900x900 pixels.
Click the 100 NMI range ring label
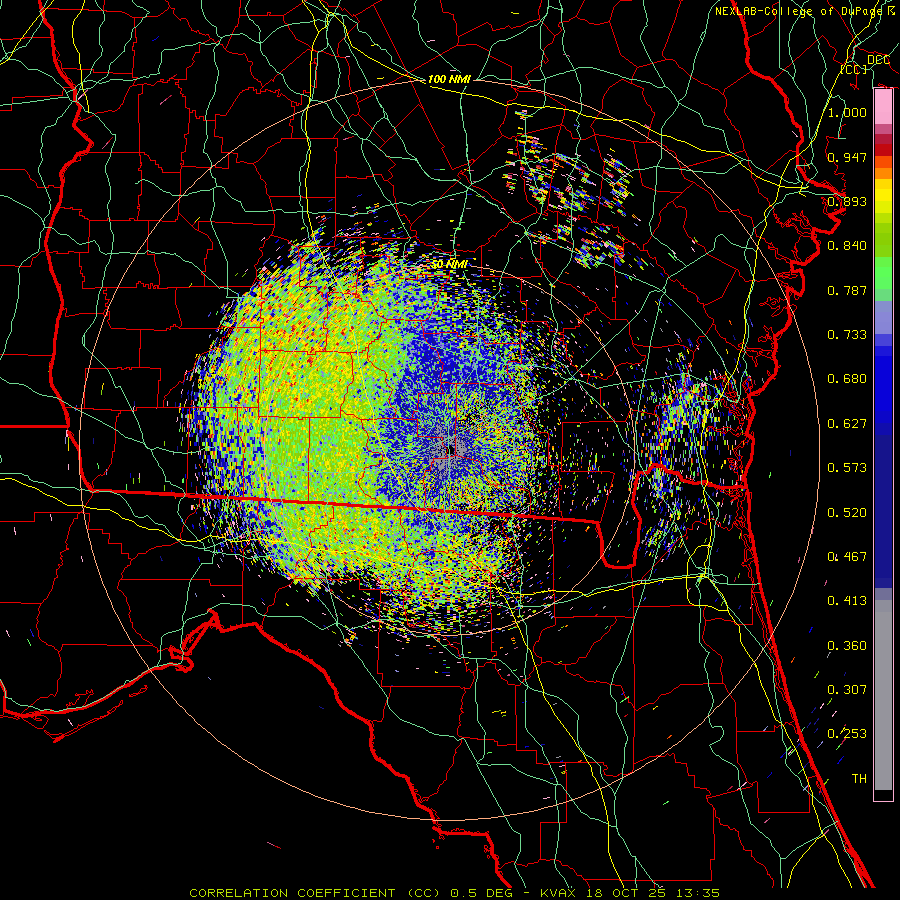click(449, 79)
